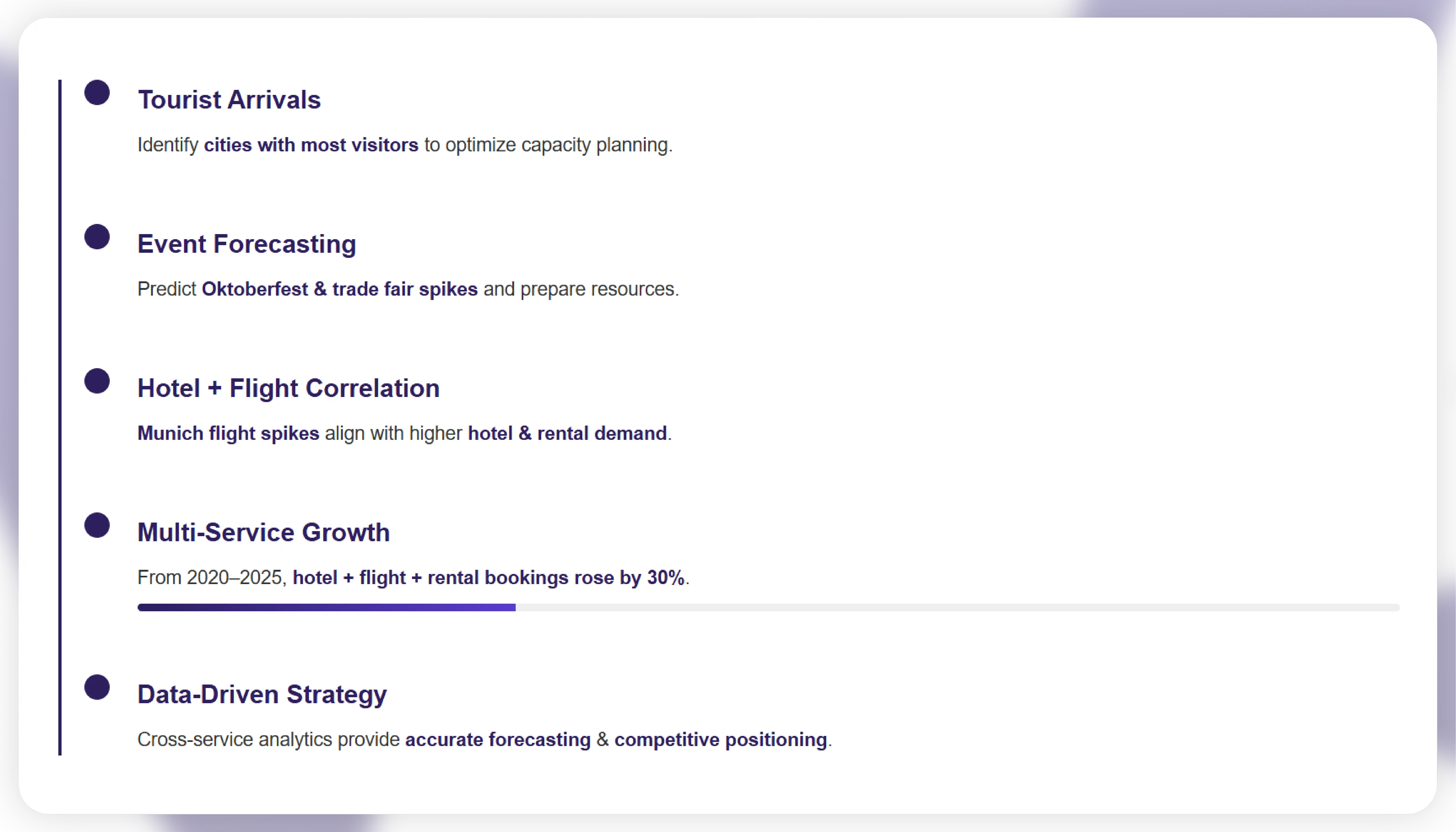This screenshot has height=832, width=1456.
Task: Click bold "hotel & rental demand" text
Action: pyautogui.click(x=567, y=434)
